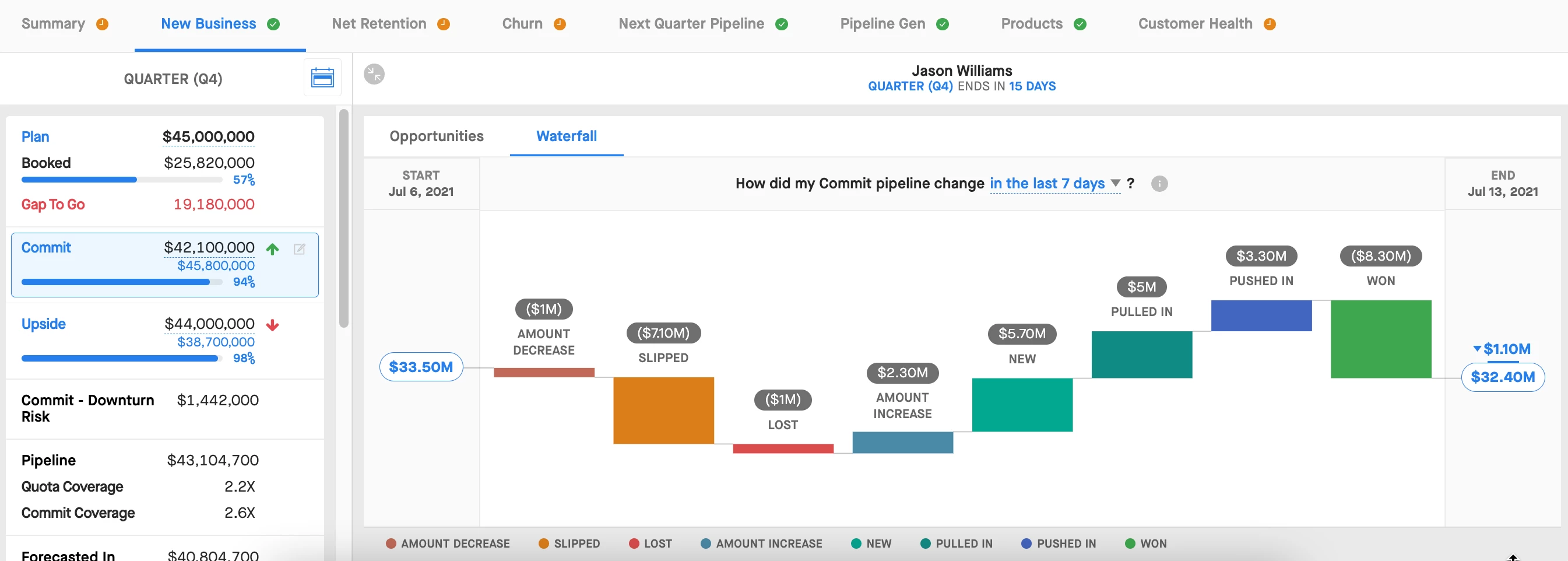Open the Opportunities tab

pyautogui.click(x=437, y=136)
